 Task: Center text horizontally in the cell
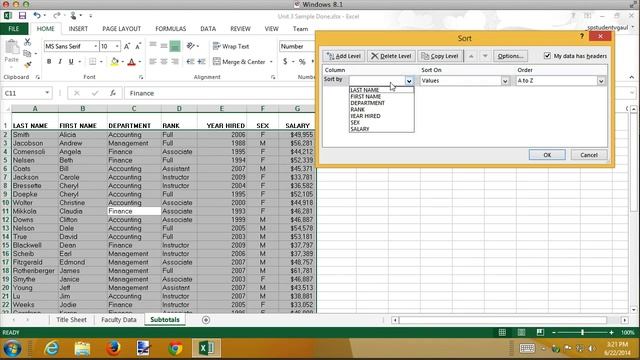tap(164, 62)
